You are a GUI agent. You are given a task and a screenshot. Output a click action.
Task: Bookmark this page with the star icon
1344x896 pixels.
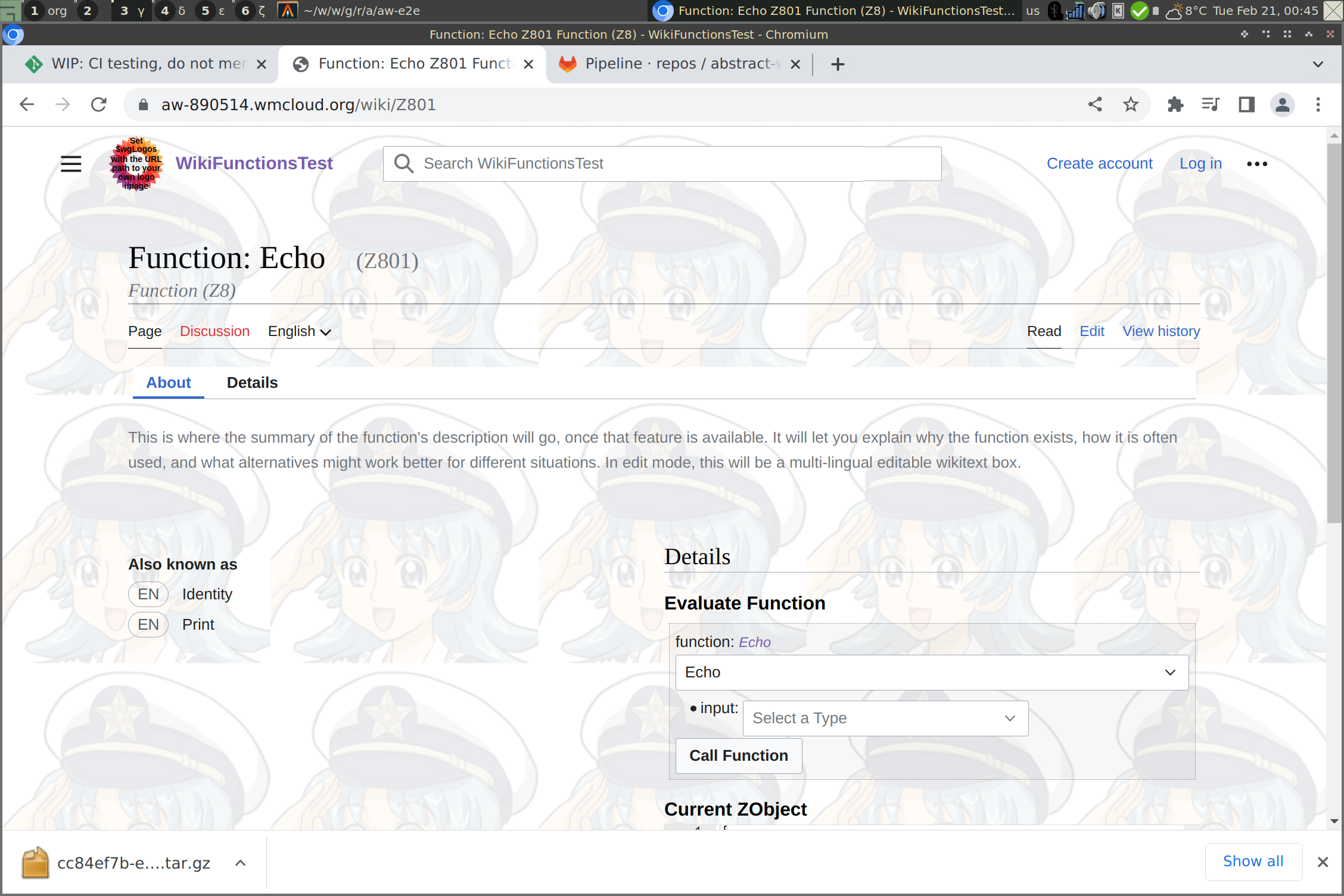[x=1130, y=105]
